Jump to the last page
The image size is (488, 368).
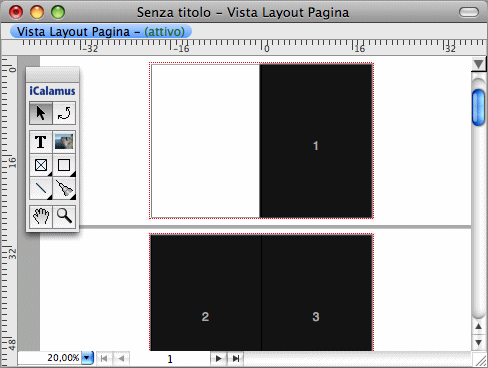point(236,359)
